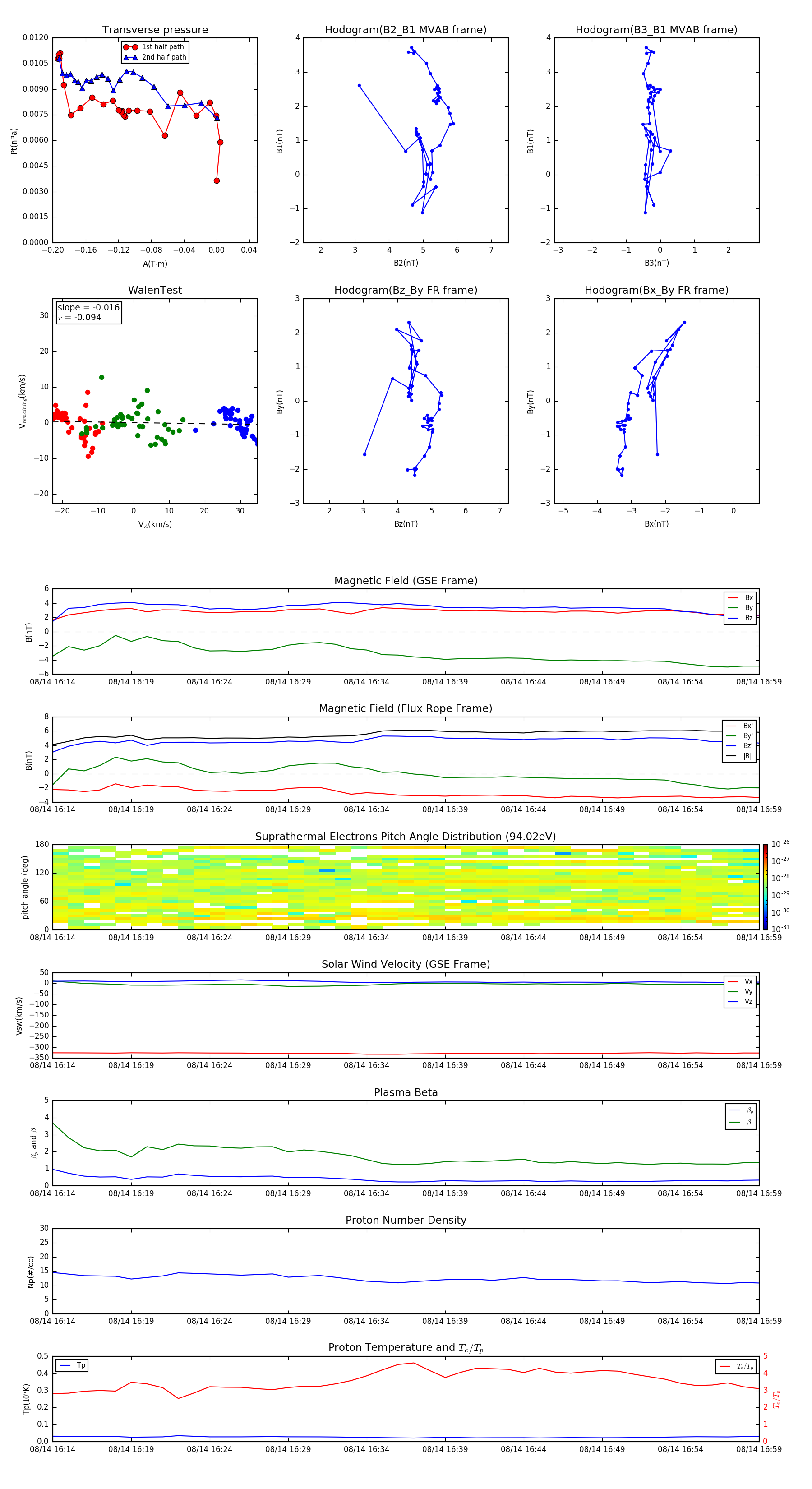Click the 'Suprathermal Electrons Pitch Angle Distribution' title
The height and width of the screenshot is (1489, 812).
(406, 837)
